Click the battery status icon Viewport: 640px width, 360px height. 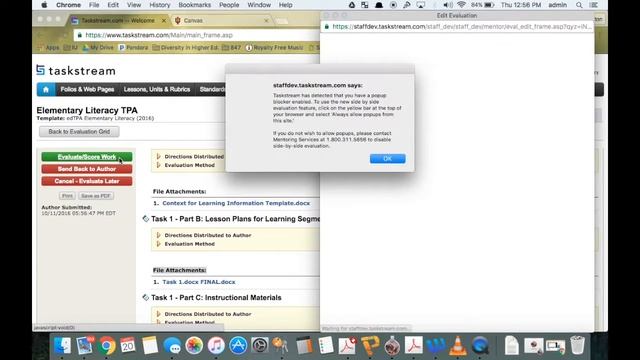(x=489, y=5)
